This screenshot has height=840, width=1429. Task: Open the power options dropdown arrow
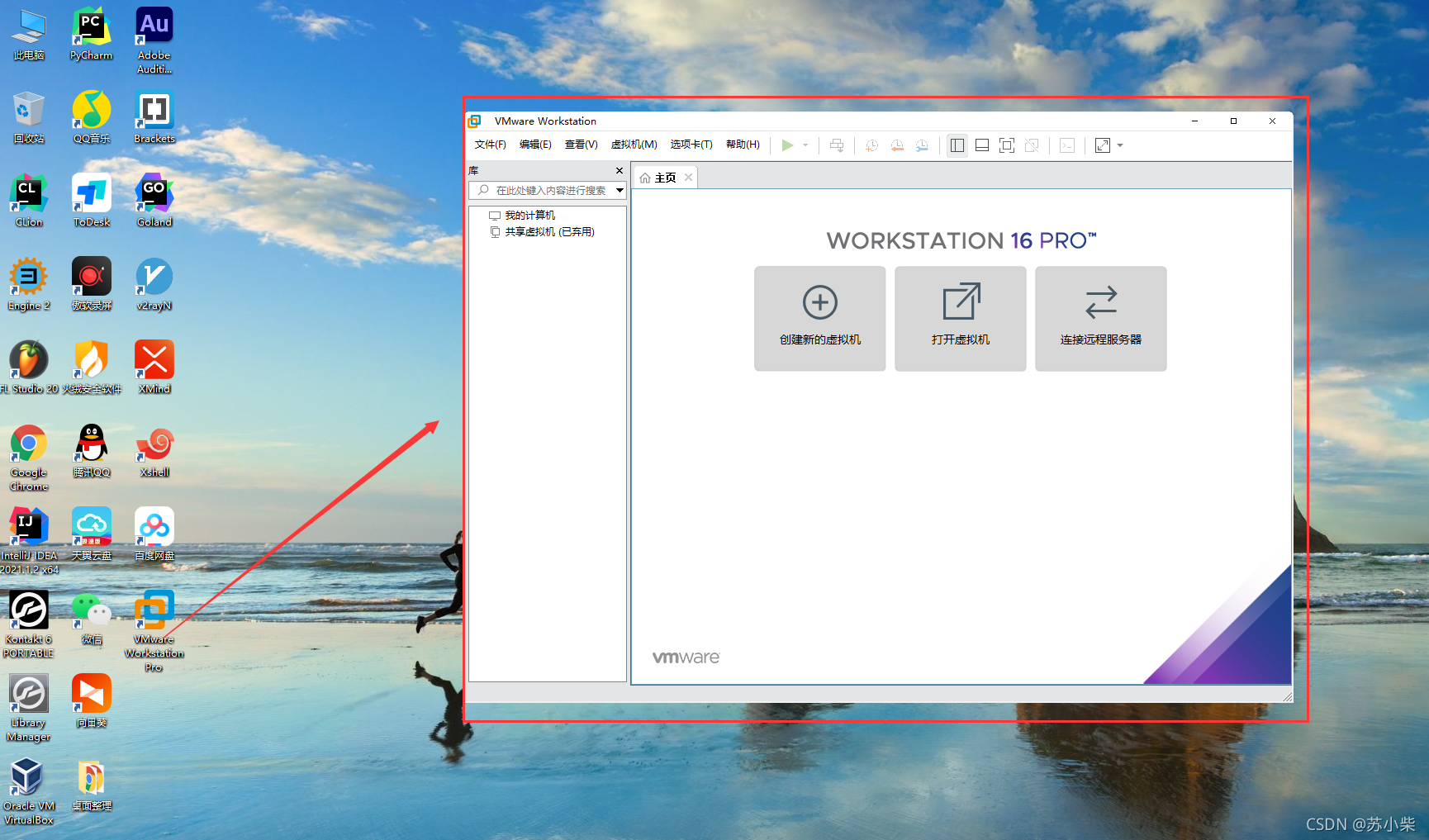(x=805, y=145)
